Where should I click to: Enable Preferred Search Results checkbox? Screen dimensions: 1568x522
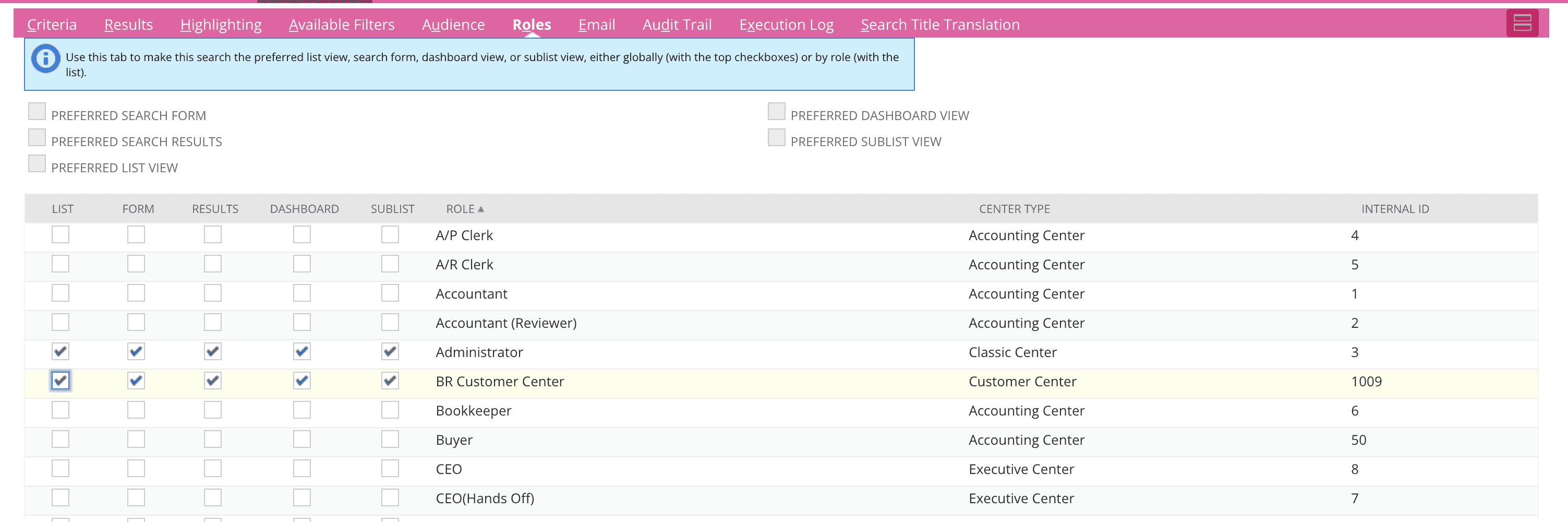37,137
